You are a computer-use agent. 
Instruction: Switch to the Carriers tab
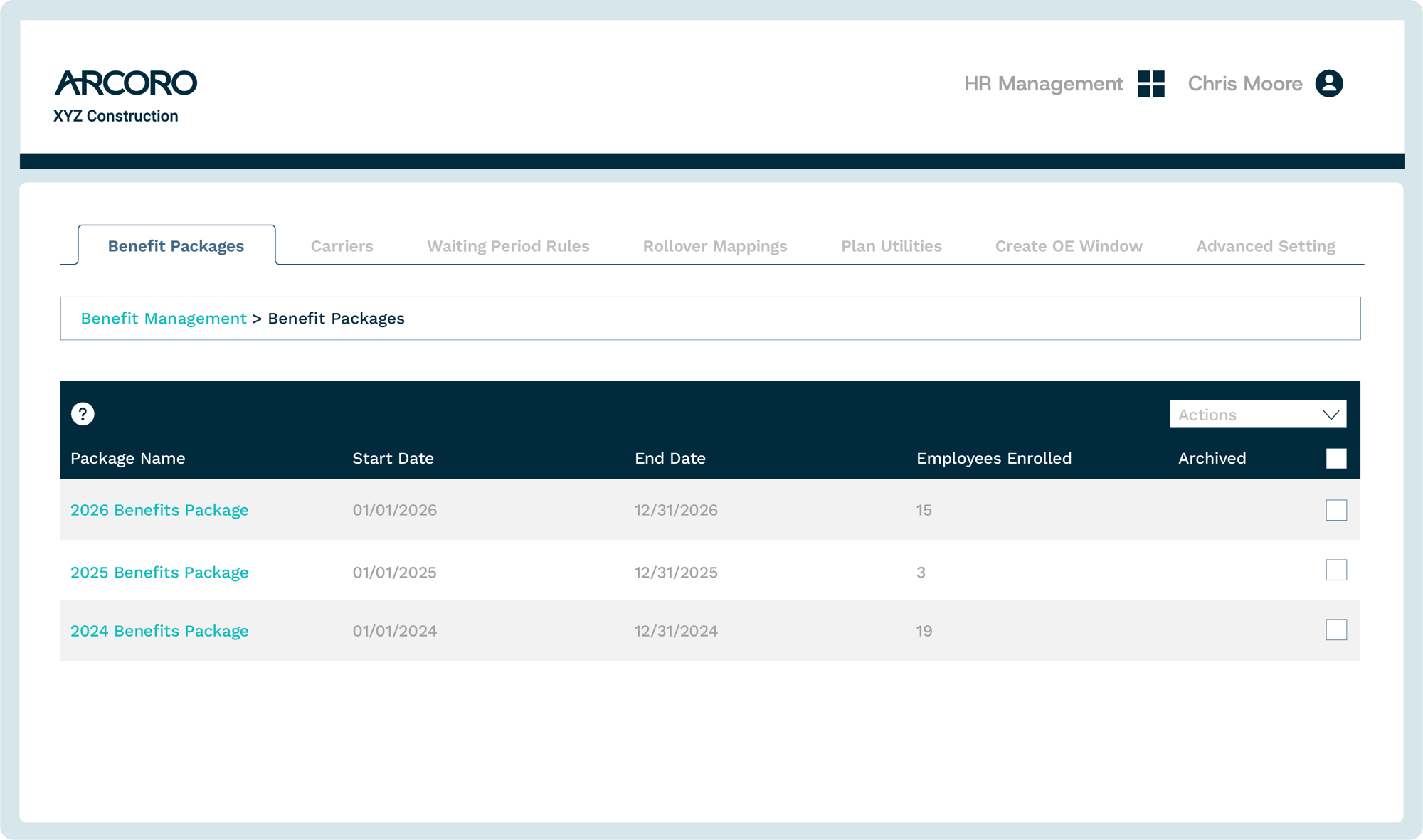pyautogui.click(x=342, y=246)
